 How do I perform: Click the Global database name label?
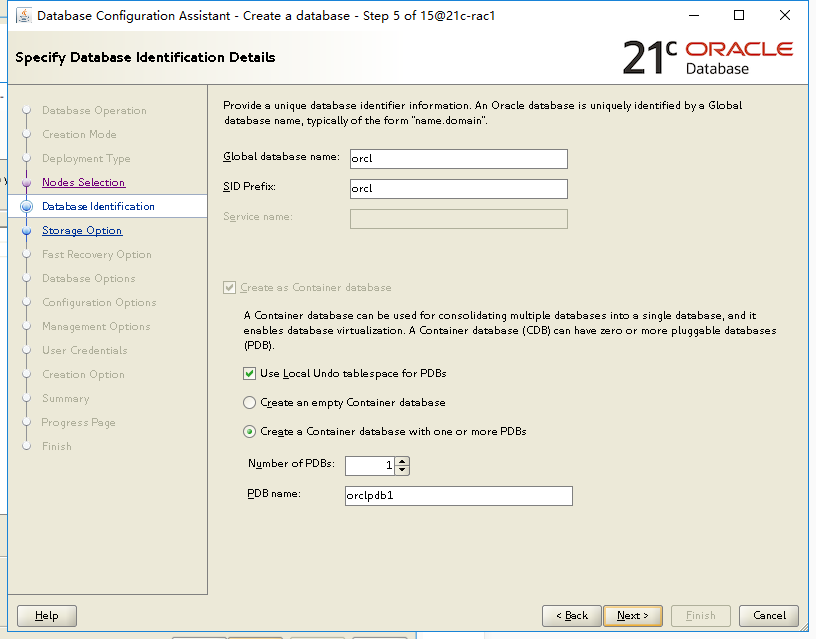[281, 157]
